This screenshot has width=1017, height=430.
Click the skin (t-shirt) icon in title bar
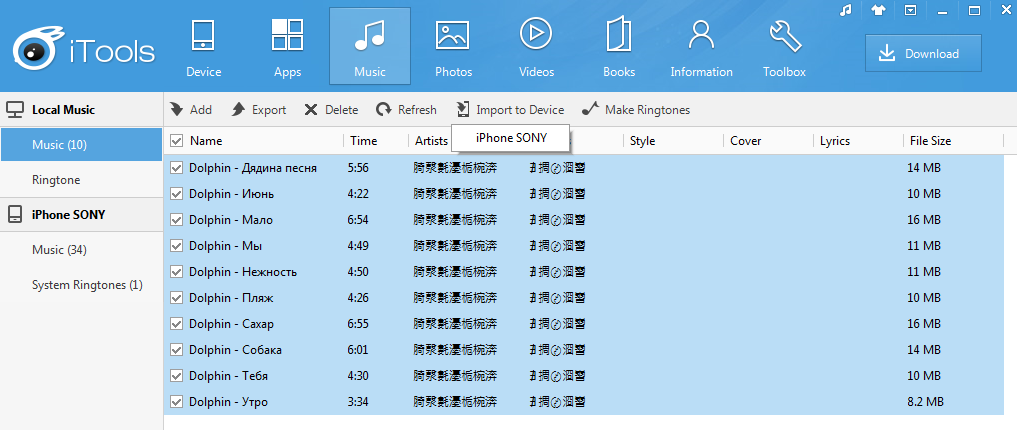(877, 10)
